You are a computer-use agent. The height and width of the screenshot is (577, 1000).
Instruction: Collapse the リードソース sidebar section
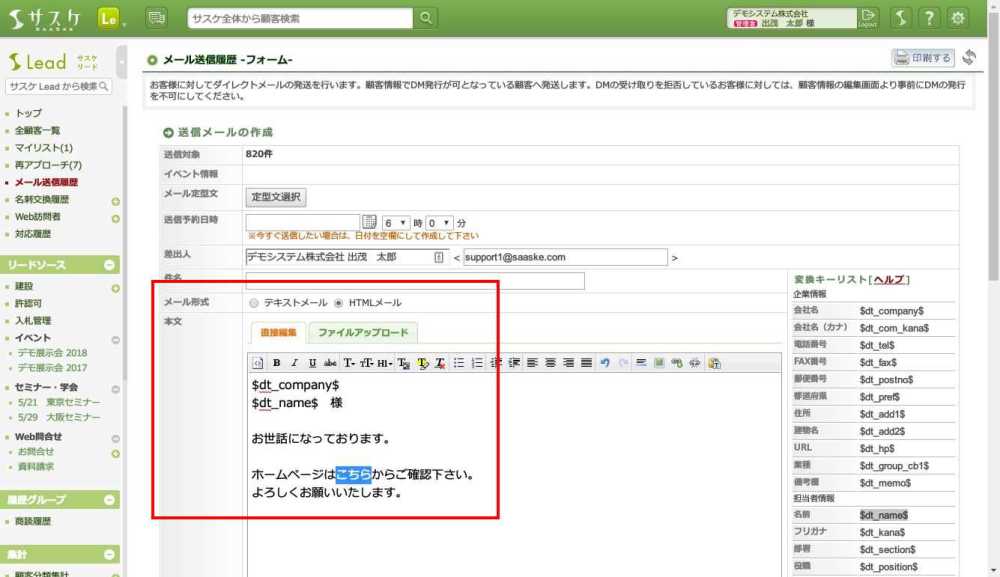[x=110, y=265]
